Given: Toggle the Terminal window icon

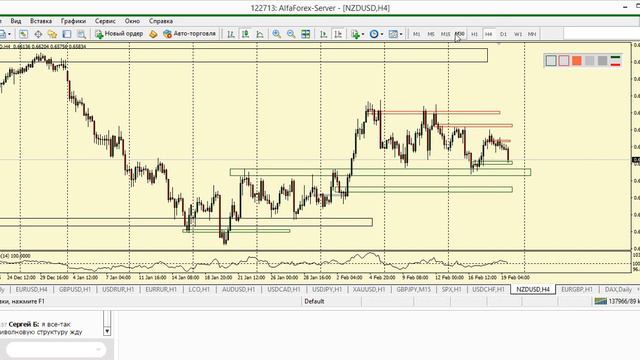Looking at the screenshot, I should [x=67, y=34].
